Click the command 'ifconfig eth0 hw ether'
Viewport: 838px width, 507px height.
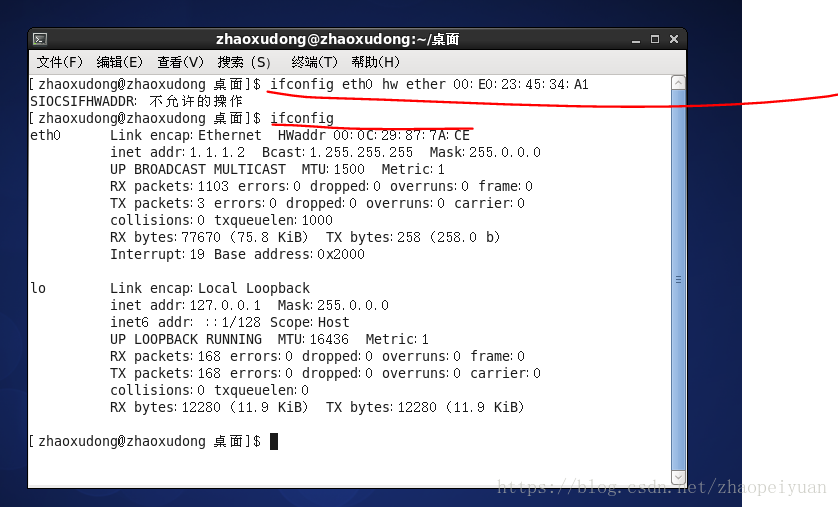pyautogui.click(x=358, y=84)
